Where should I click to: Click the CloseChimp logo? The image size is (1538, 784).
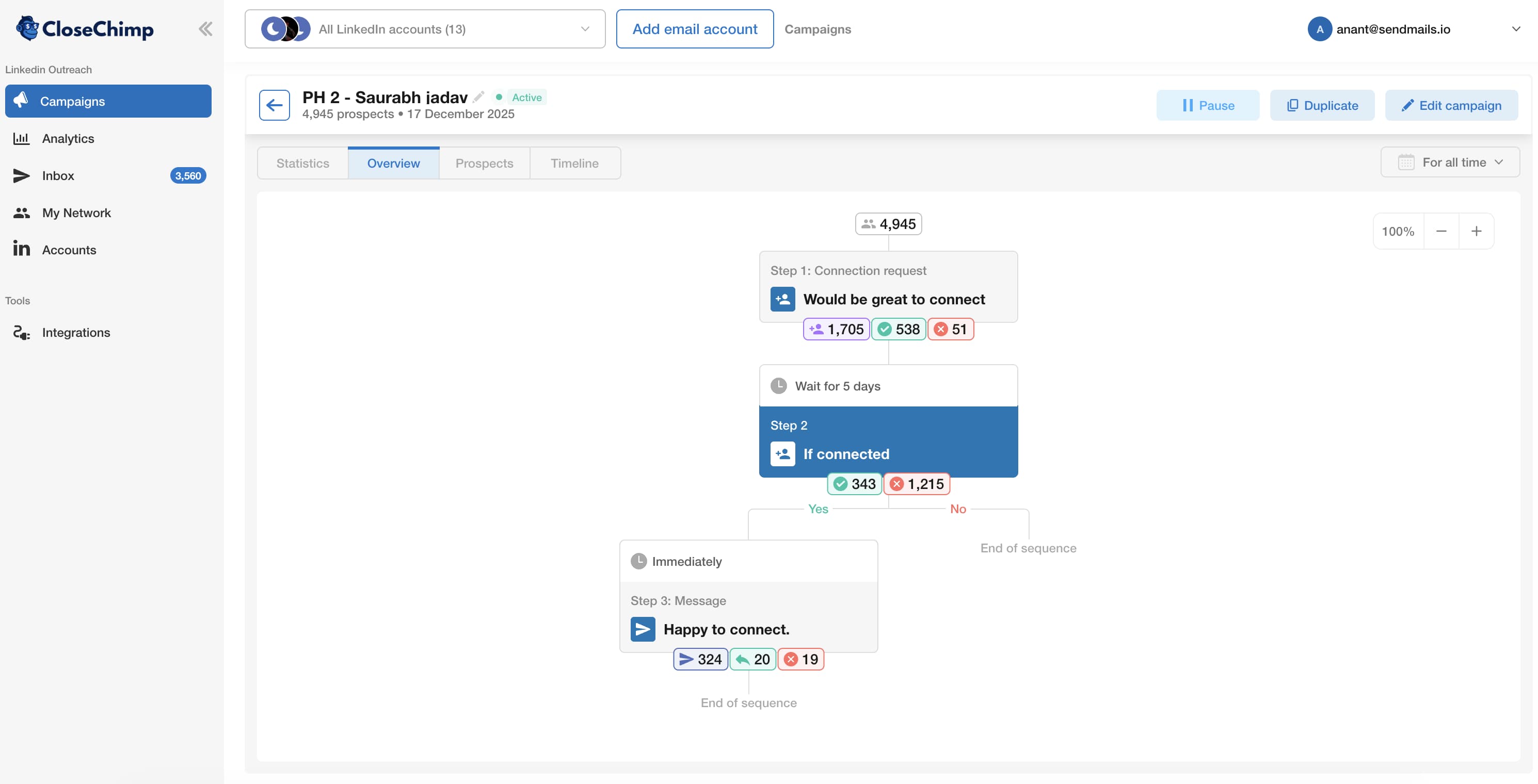[84, 28]
